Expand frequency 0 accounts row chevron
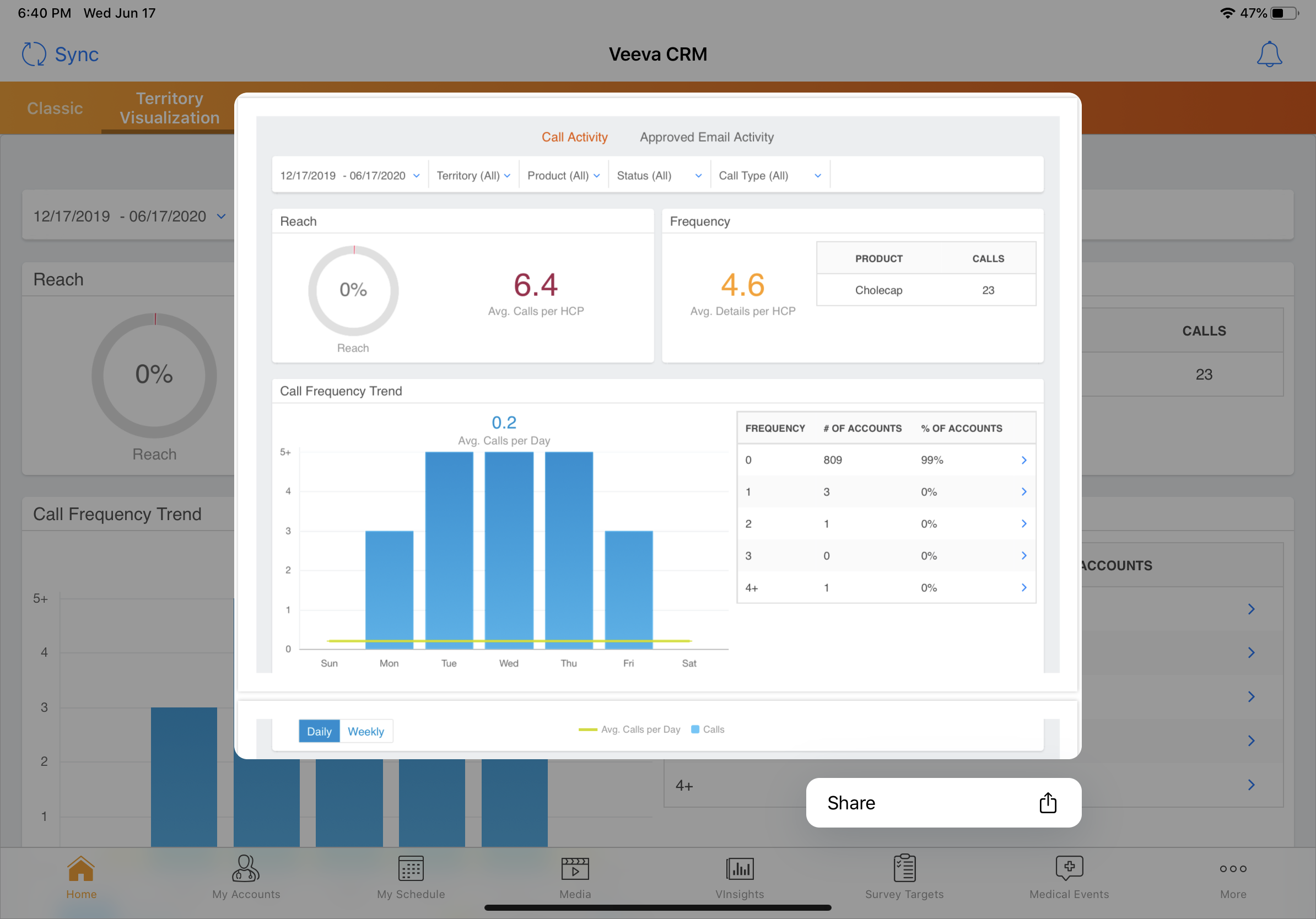 click(1024, 460)
